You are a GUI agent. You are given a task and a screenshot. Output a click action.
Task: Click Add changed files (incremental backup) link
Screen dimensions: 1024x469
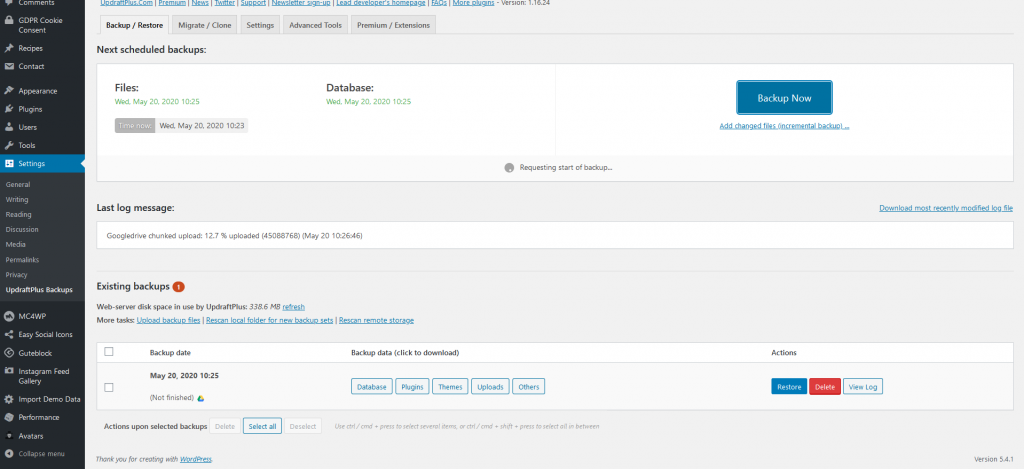tap(784, 126)
